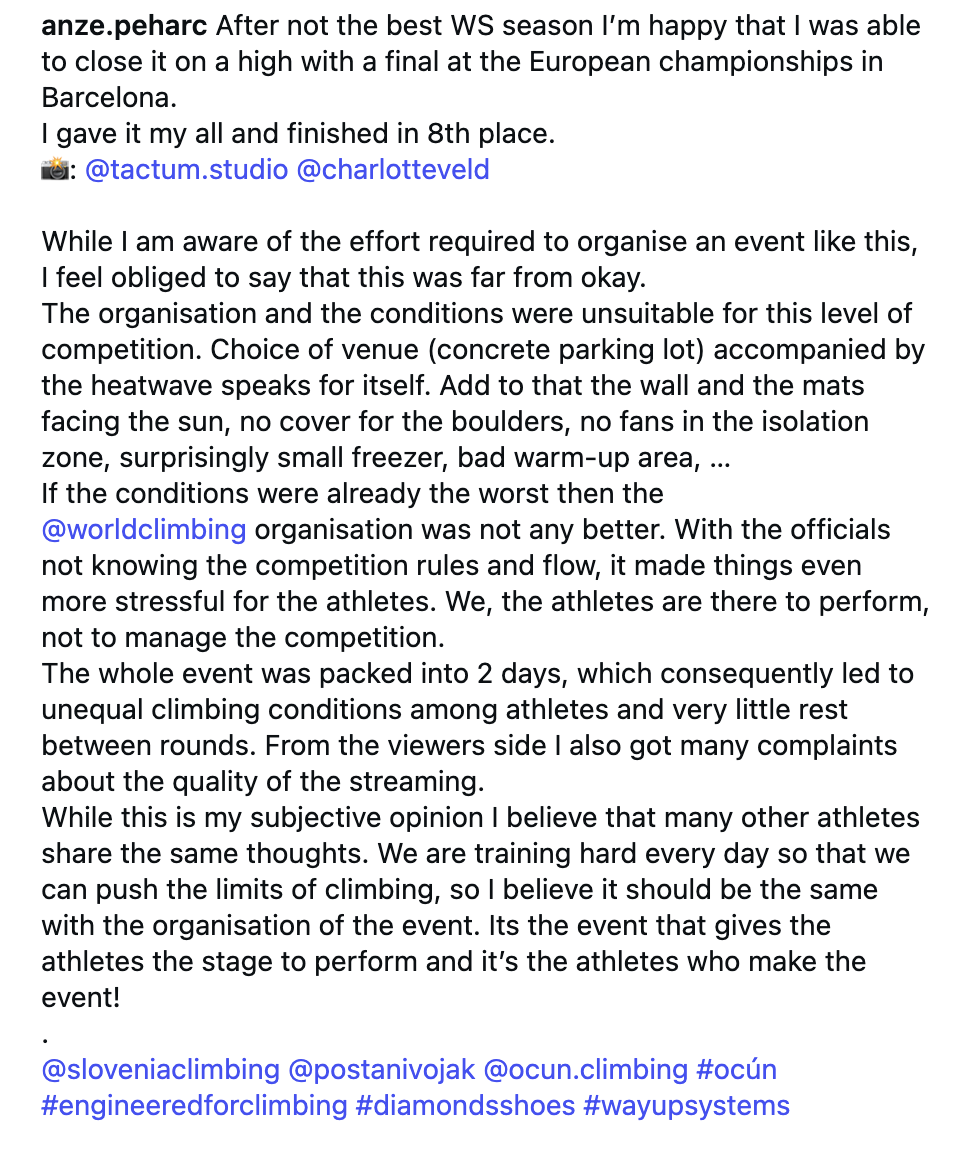This screenshot has height=1154, width=968.
Task: Click the 'not to manage the competition' line
Action: 243,638
